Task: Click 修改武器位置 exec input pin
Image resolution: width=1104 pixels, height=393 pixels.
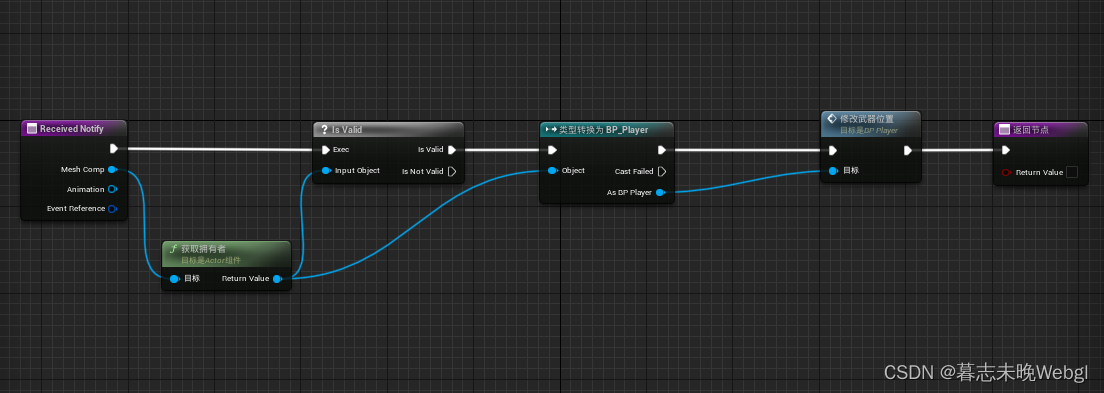Action: (x=833, y=150)
